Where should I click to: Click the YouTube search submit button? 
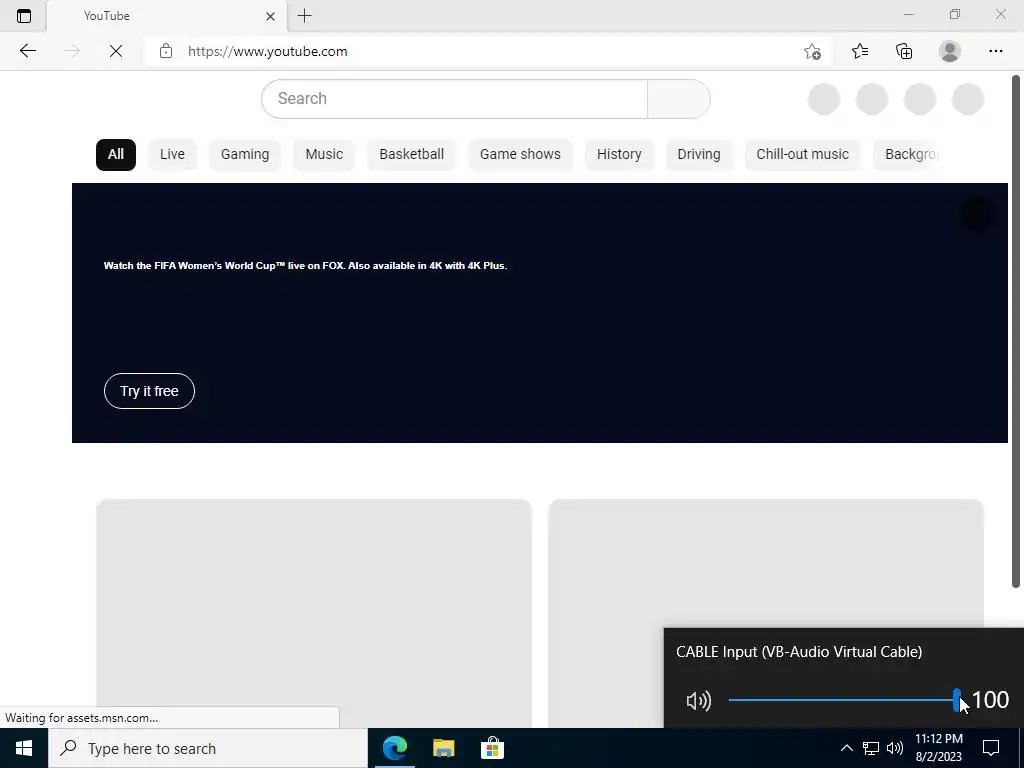click(679, 99)
